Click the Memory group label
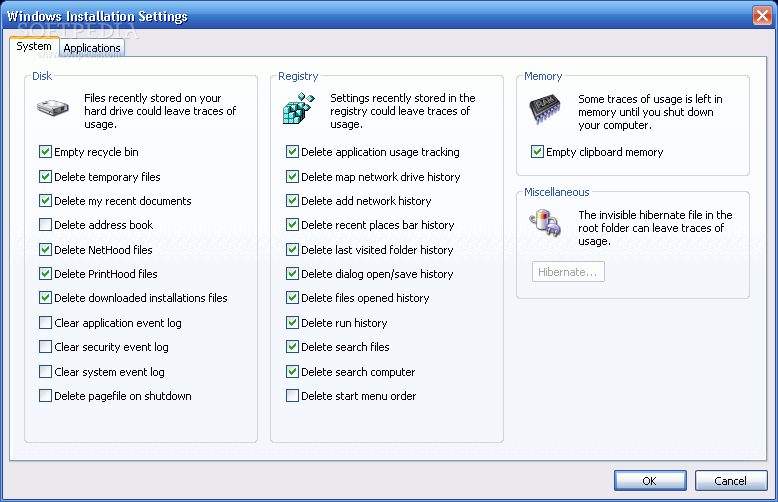The image size is (778, 502). (x=543, y=76)
